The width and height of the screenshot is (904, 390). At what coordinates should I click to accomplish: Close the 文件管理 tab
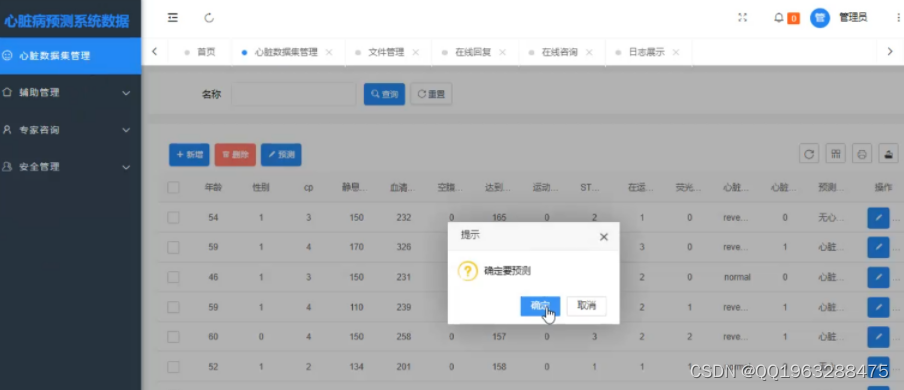[x=416, y=52]
